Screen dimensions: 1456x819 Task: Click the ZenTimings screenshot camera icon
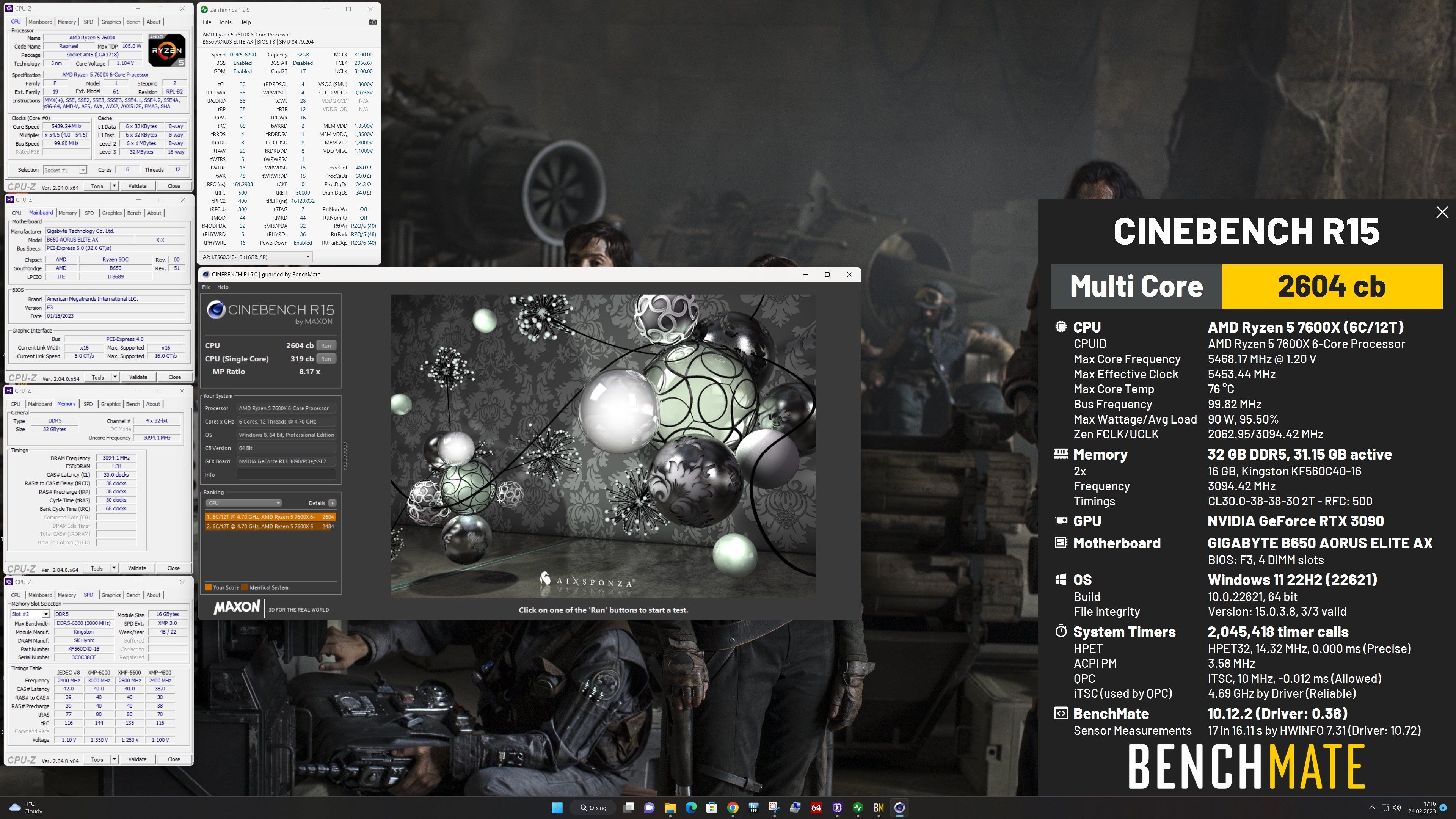point(372,22)
